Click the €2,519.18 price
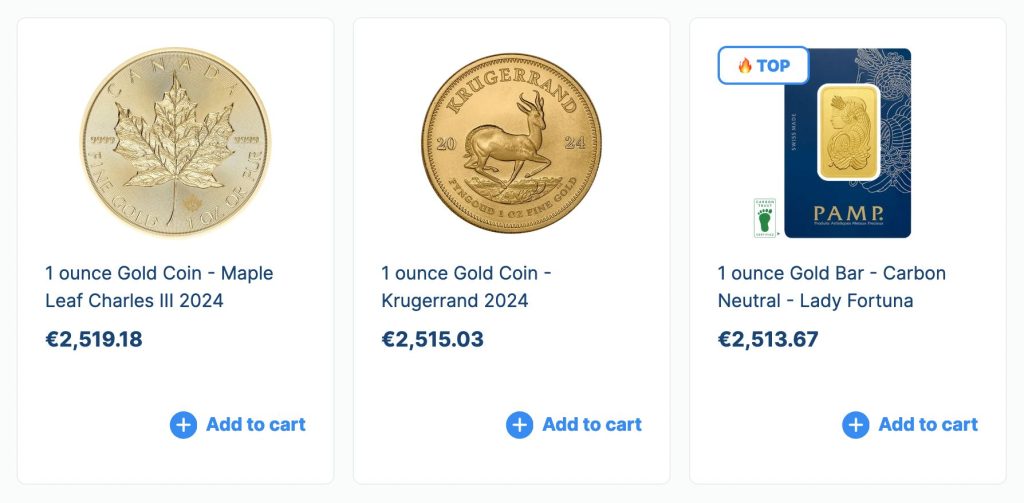 pos(94,339)
